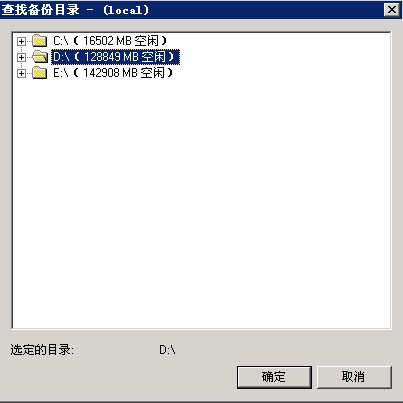Click the C:\ drive folder icon
Viewport: 403px width, 403px height.
(40, 41)
